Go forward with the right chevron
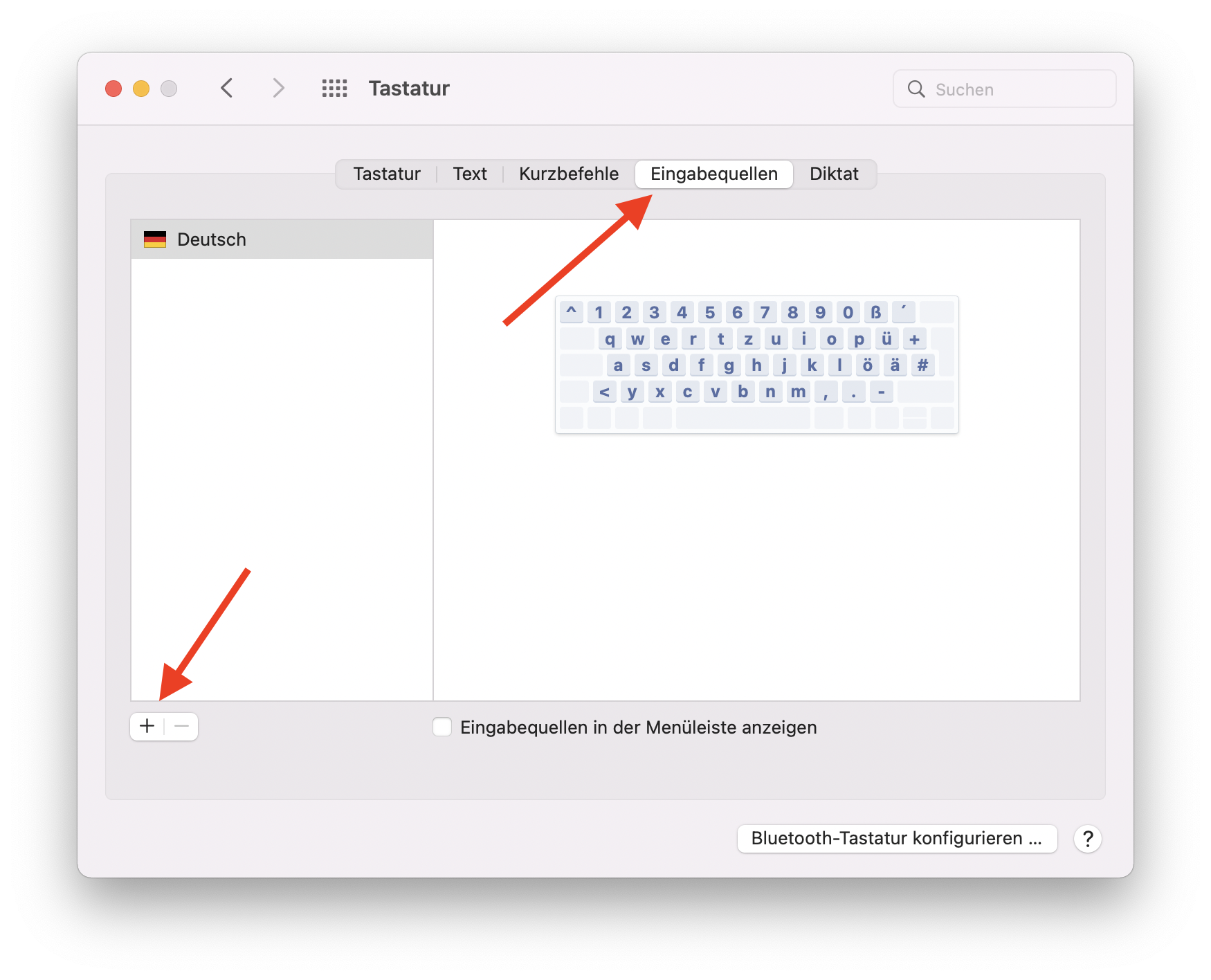The width and height of the screenshot is (1211, 980). tap(278, 88)
